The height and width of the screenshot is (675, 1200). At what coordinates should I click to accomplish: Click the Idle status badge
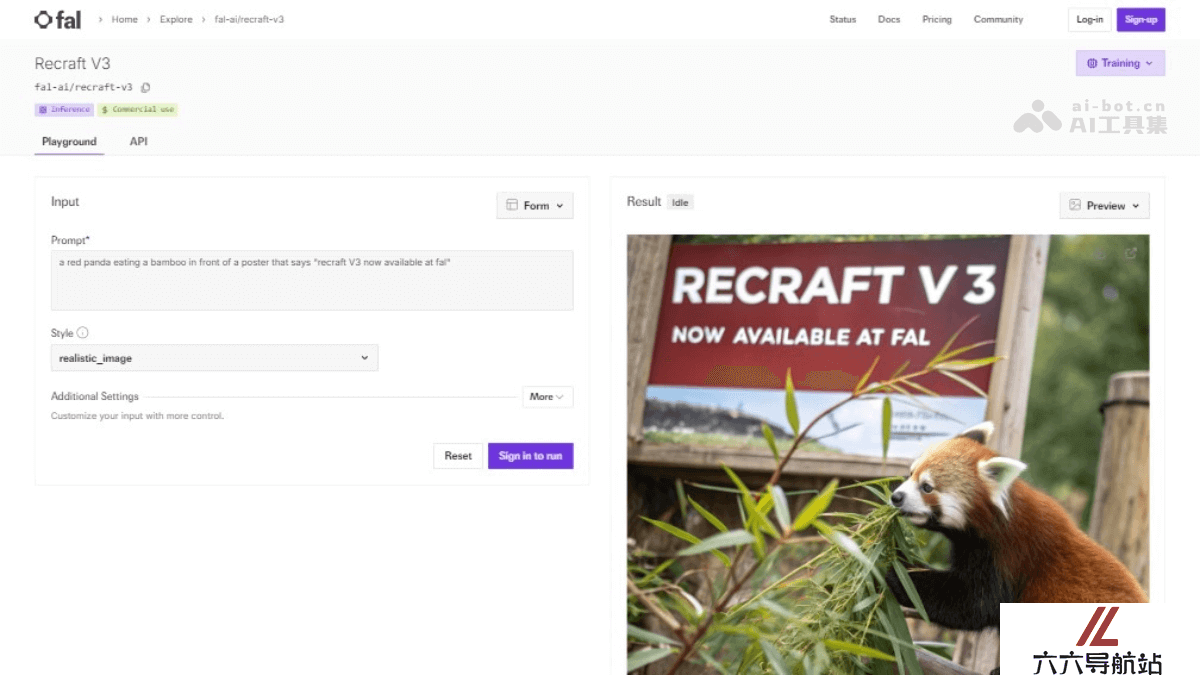680,202
